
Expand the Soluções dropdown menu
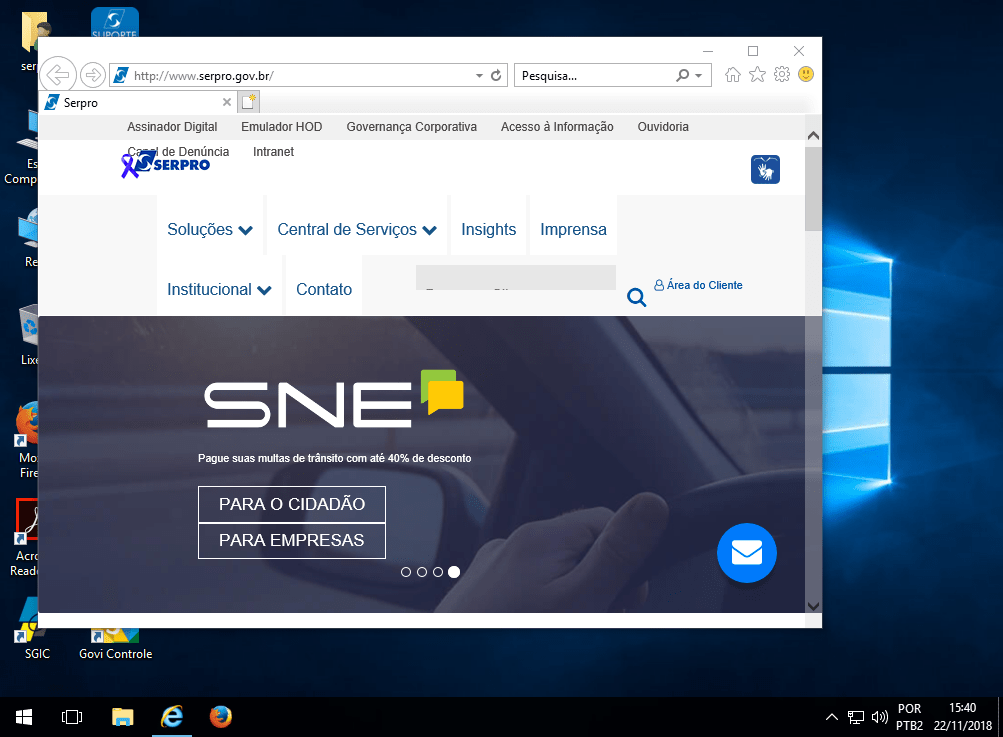click(x=210, y=230)
